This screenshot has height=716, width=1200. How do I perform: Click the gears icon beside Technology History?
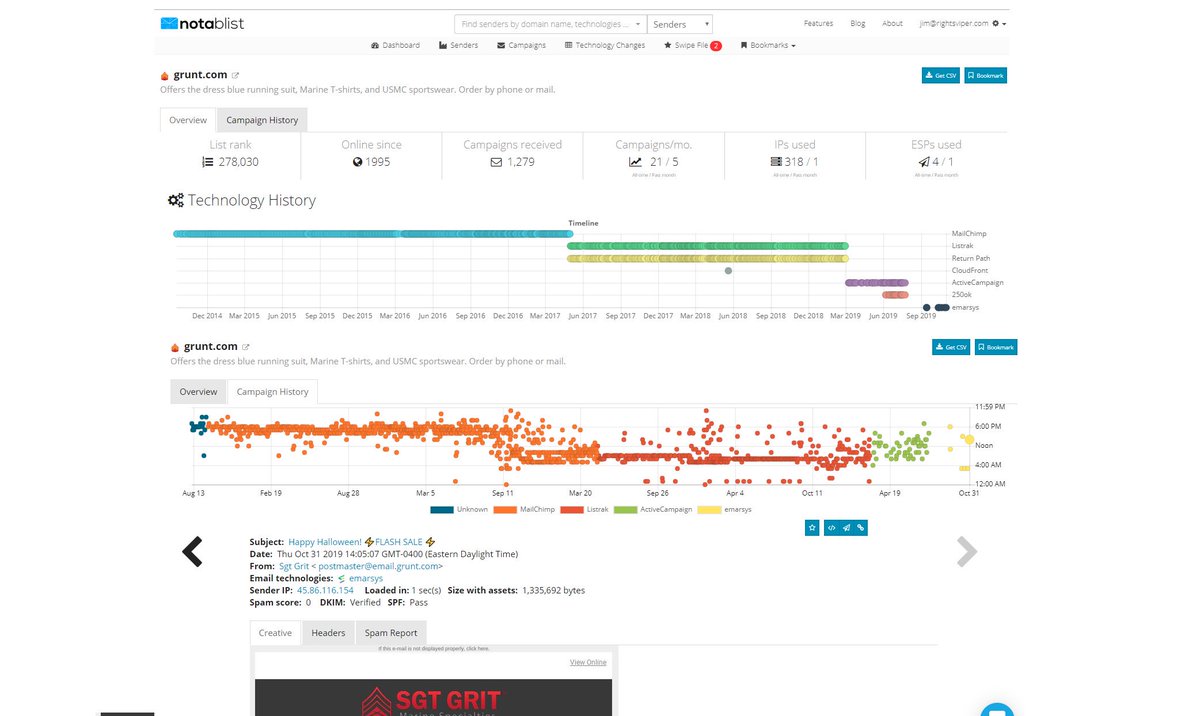175,200
